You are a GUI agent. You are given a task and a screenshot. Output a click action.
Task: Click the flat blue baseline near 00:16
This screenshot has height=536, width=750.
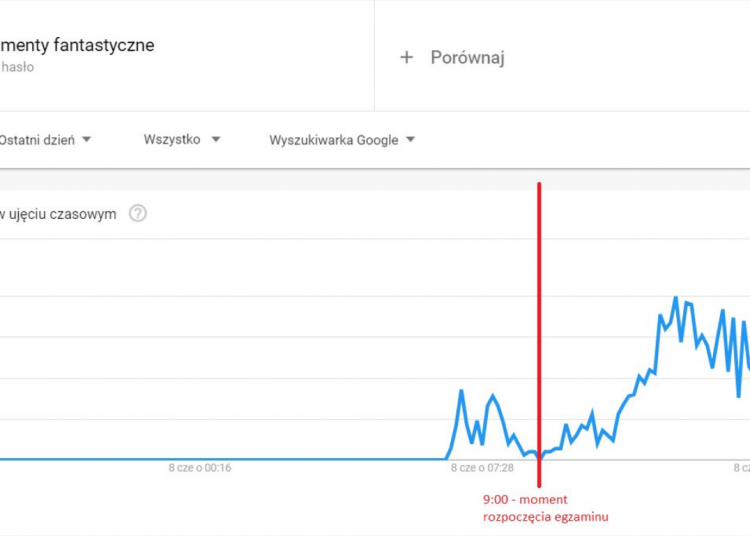tap(200, 459)
